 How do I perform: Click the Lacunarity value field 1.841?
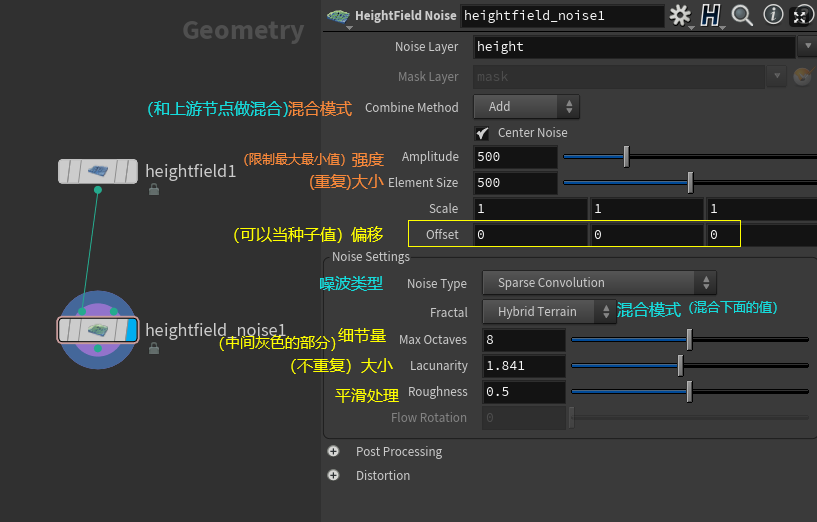524,366
